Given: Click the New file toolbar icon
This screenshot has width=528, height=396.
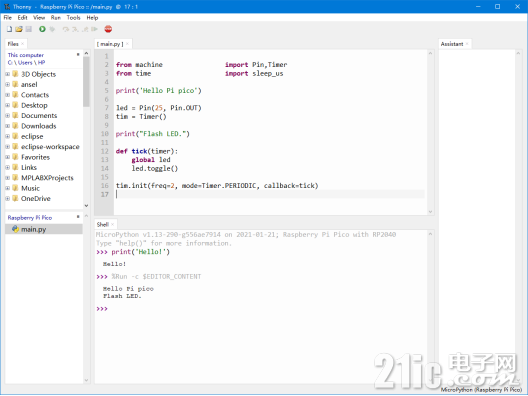Looking at the screenshot, I should click(x=9, y=29).
